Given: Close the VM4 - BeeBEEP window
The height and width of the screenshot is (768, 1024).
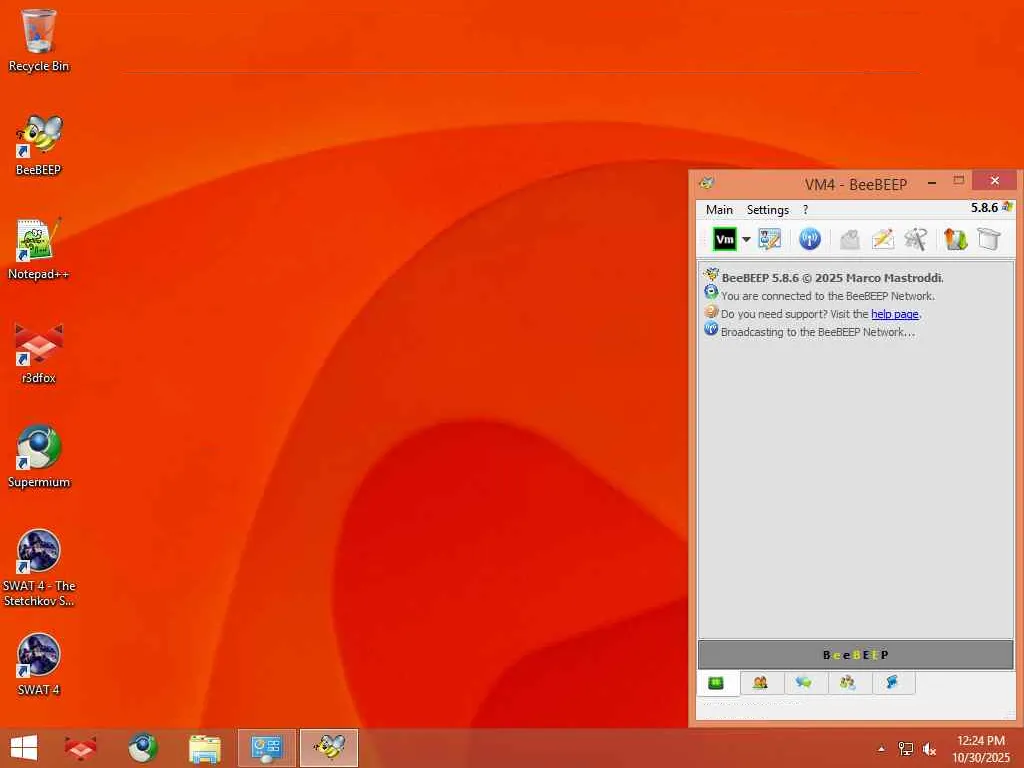Looking at the screenshot, I should (x=995, y=180).
